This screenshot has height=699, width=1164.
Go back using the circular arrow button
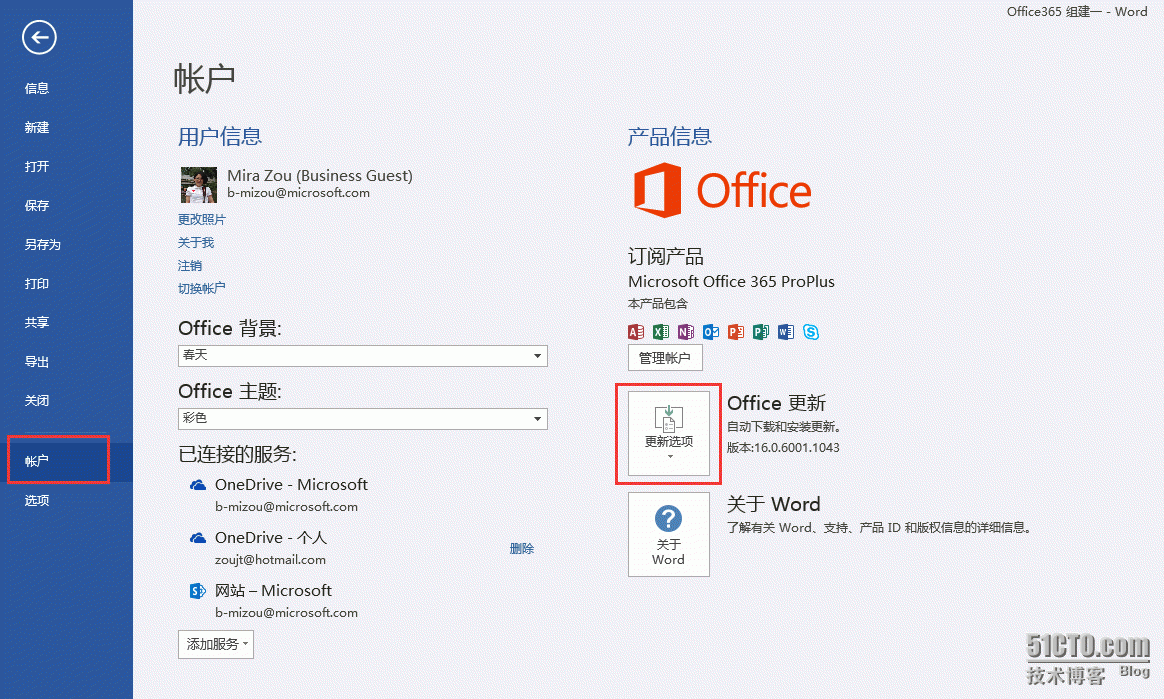tap(39, 37)
